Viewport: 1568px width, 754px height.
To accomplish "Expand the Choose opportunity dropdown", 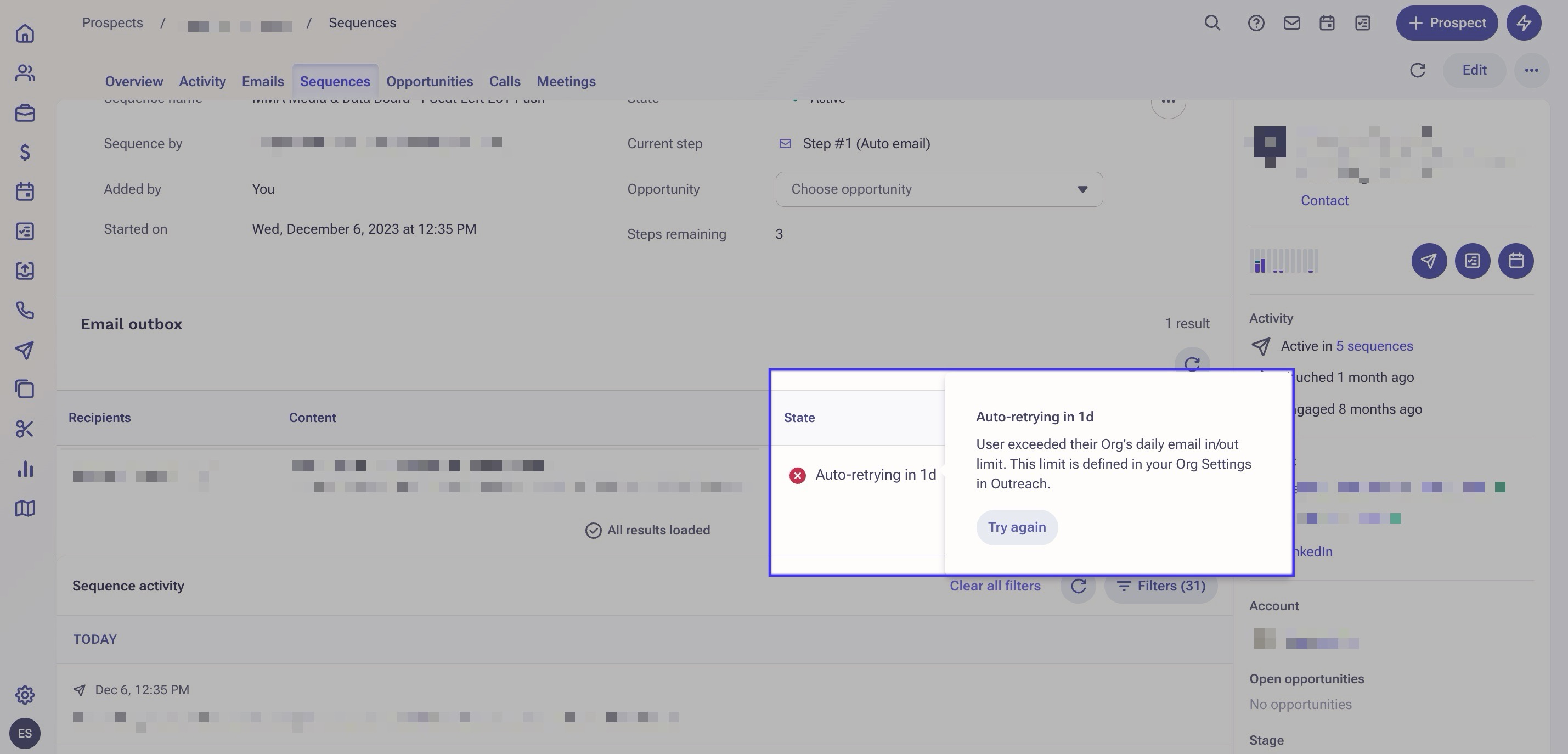I will coord(939,189).
